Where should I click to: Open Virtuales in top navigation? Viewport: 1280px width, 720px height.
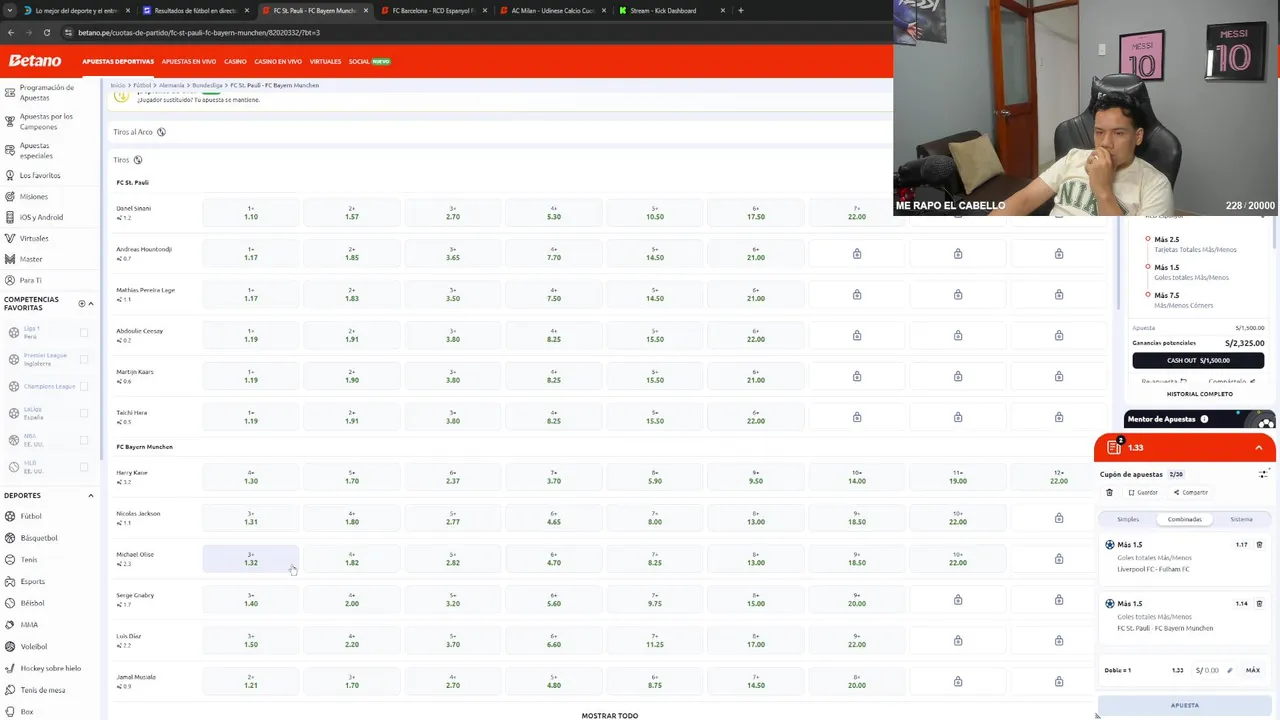325,61
